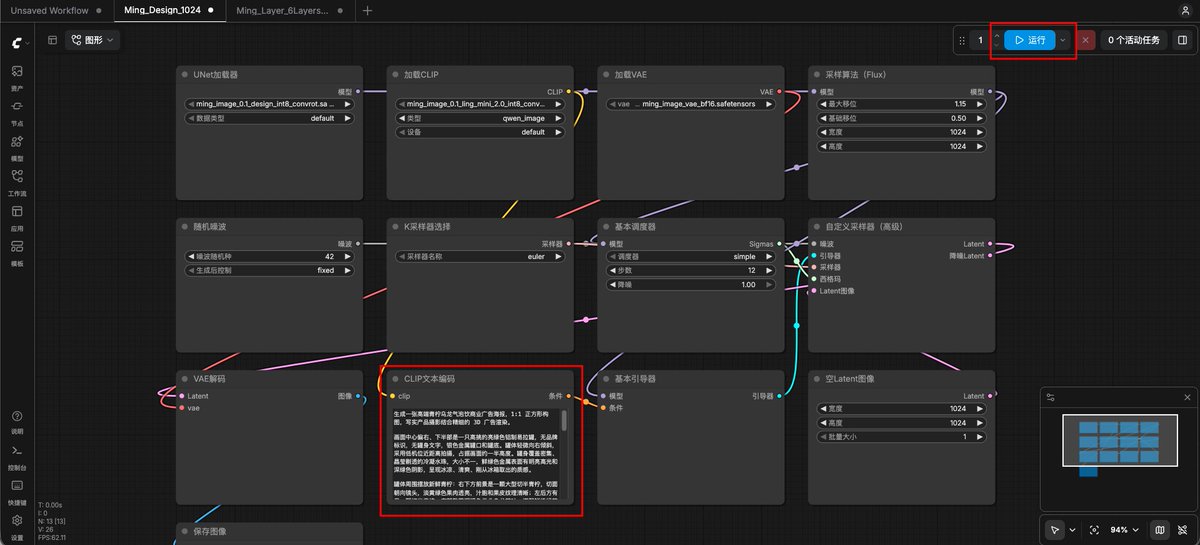Open the 类型 qwen_image combo
Screen dimensions: 1200x545
[480, 118]
